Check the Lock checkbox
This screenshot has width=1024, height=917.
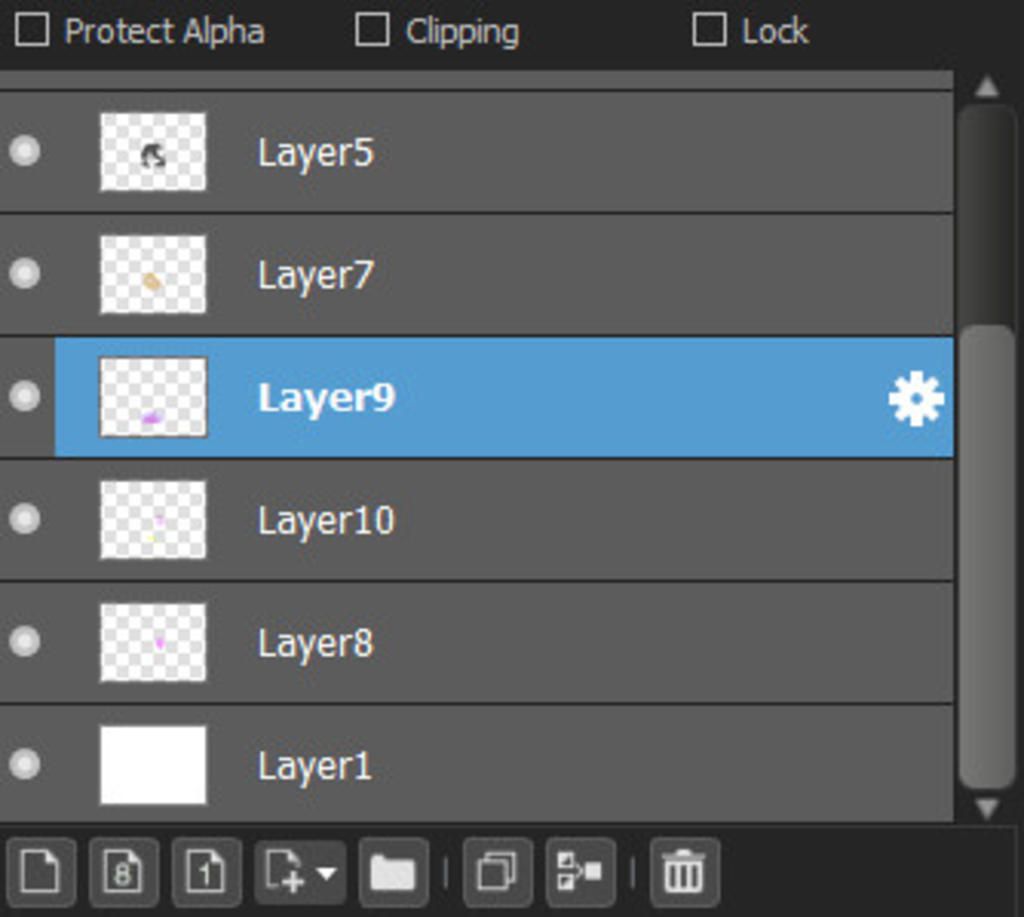click(x=708, y=31)
